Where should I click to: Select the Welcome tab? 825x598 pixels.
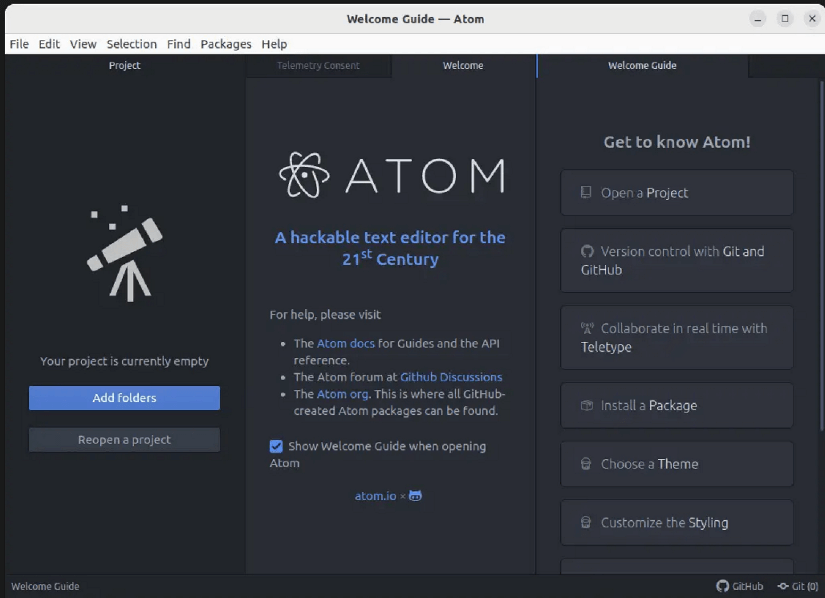[x=463, y=65]
